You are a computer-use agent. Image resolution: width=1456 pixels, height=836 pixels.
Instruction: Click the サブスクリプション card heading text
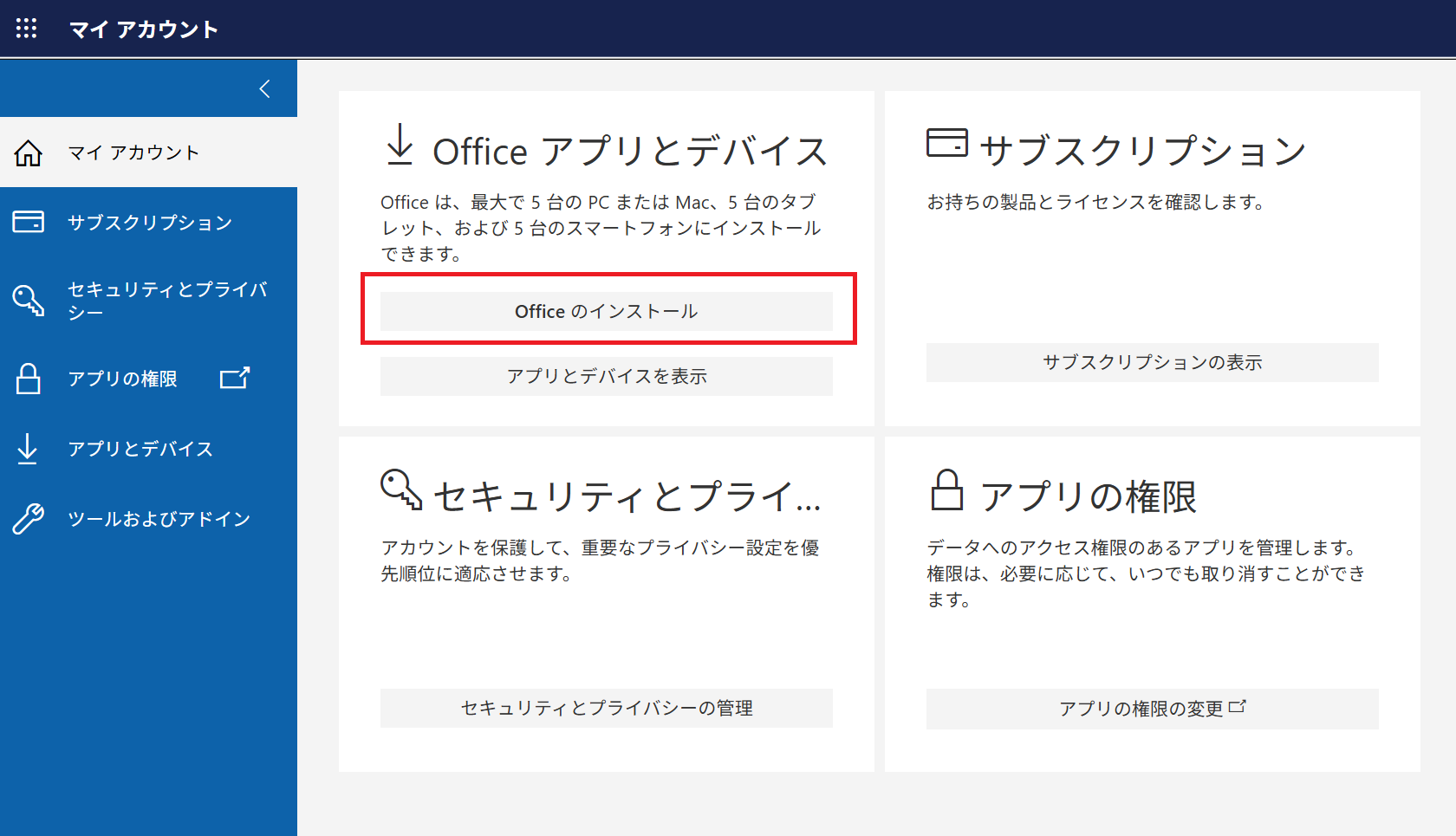(1143, 151)
